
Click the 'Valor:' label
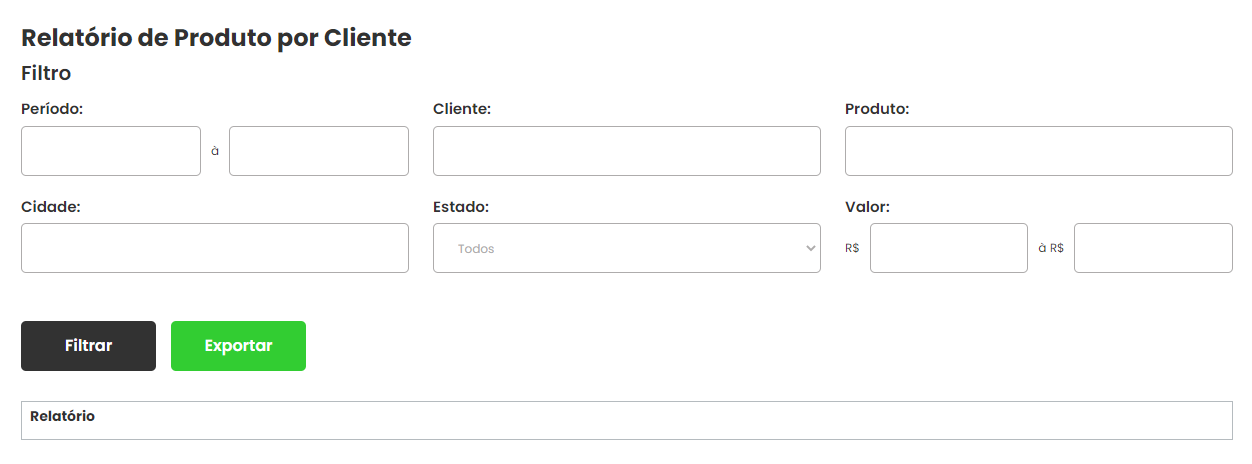pos(867,206)
